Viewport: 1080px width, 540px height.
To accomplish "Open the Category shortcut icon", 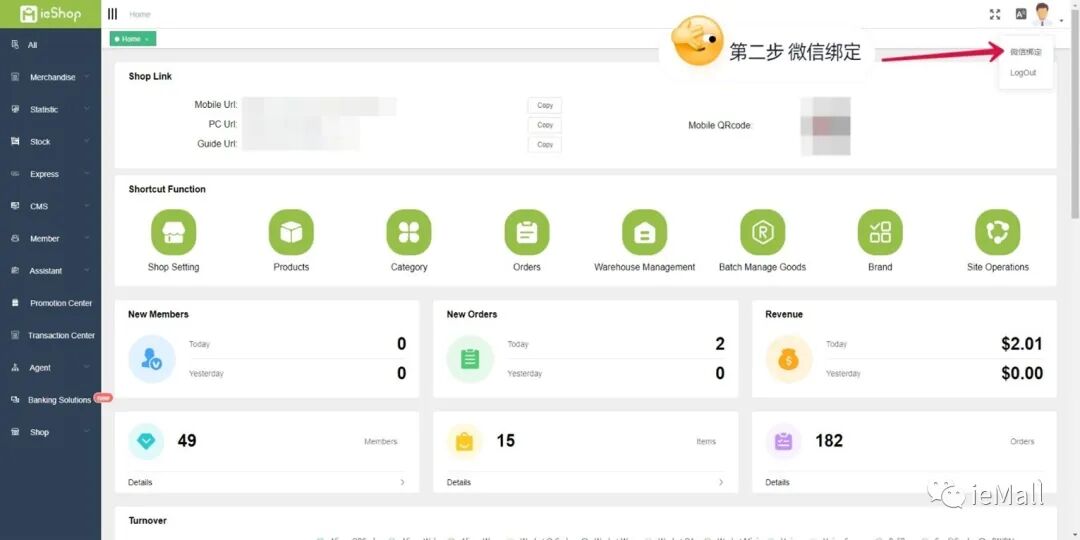I will (409, 232).
